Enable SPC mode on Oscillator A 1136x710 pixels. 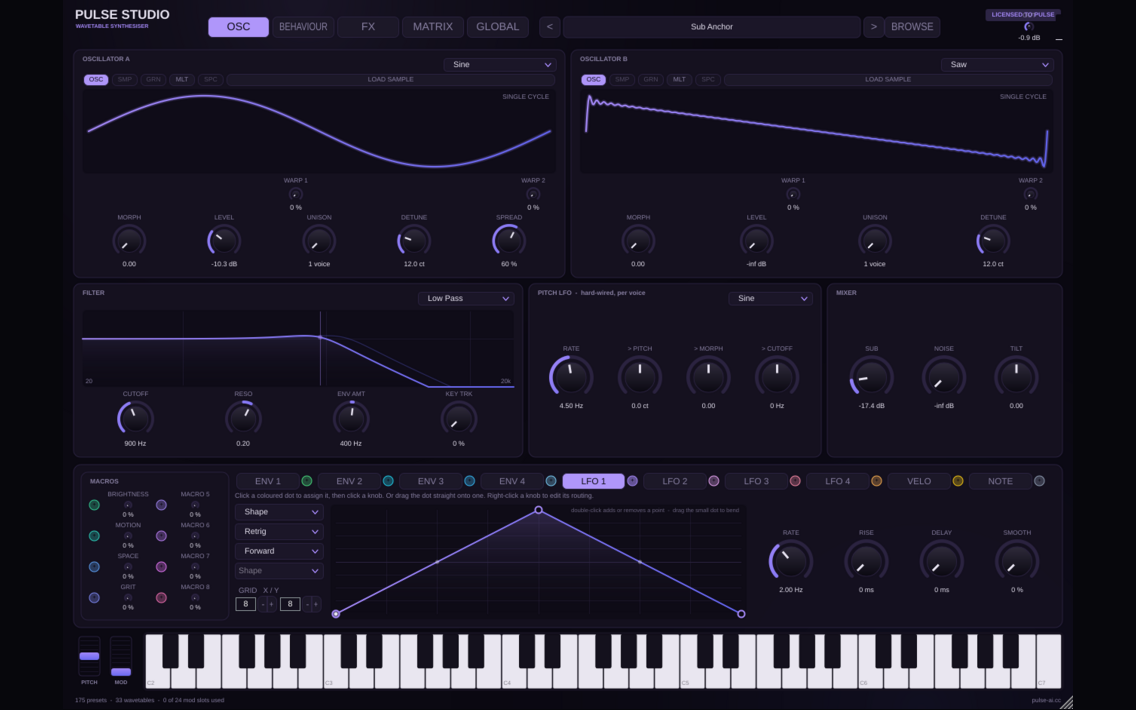[210, 80]
